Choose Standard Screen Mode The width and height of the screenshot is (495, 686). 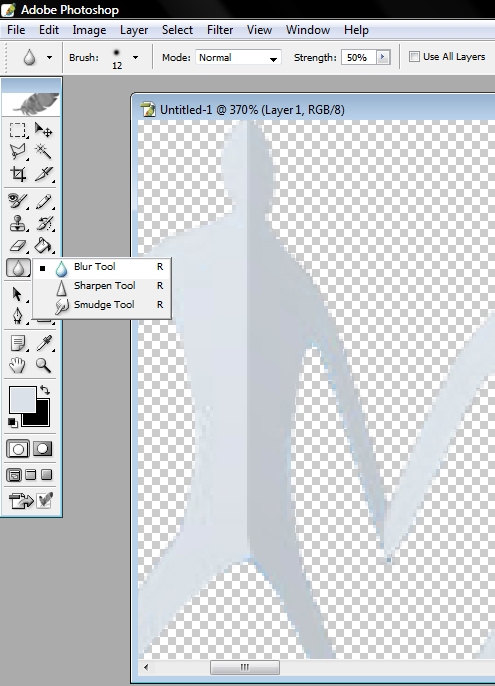point(14,475)
